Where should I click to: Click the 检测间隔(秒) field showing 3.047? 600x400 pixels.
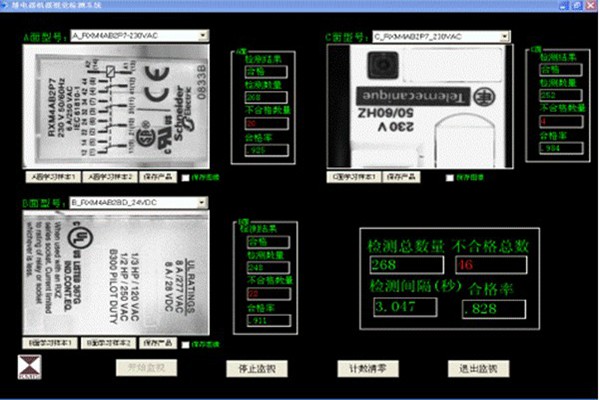(405, 307)
